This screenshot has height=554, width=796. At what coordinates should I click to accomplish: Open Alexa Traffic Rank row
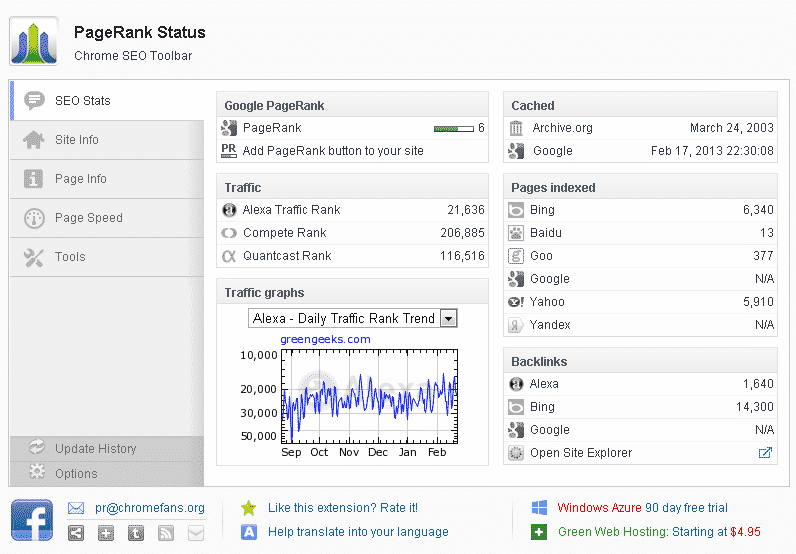(x=352, y=210)
